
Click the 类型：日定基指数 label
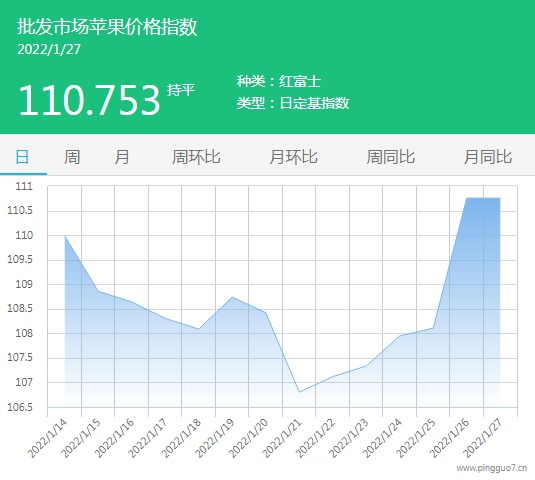[293, 103]
